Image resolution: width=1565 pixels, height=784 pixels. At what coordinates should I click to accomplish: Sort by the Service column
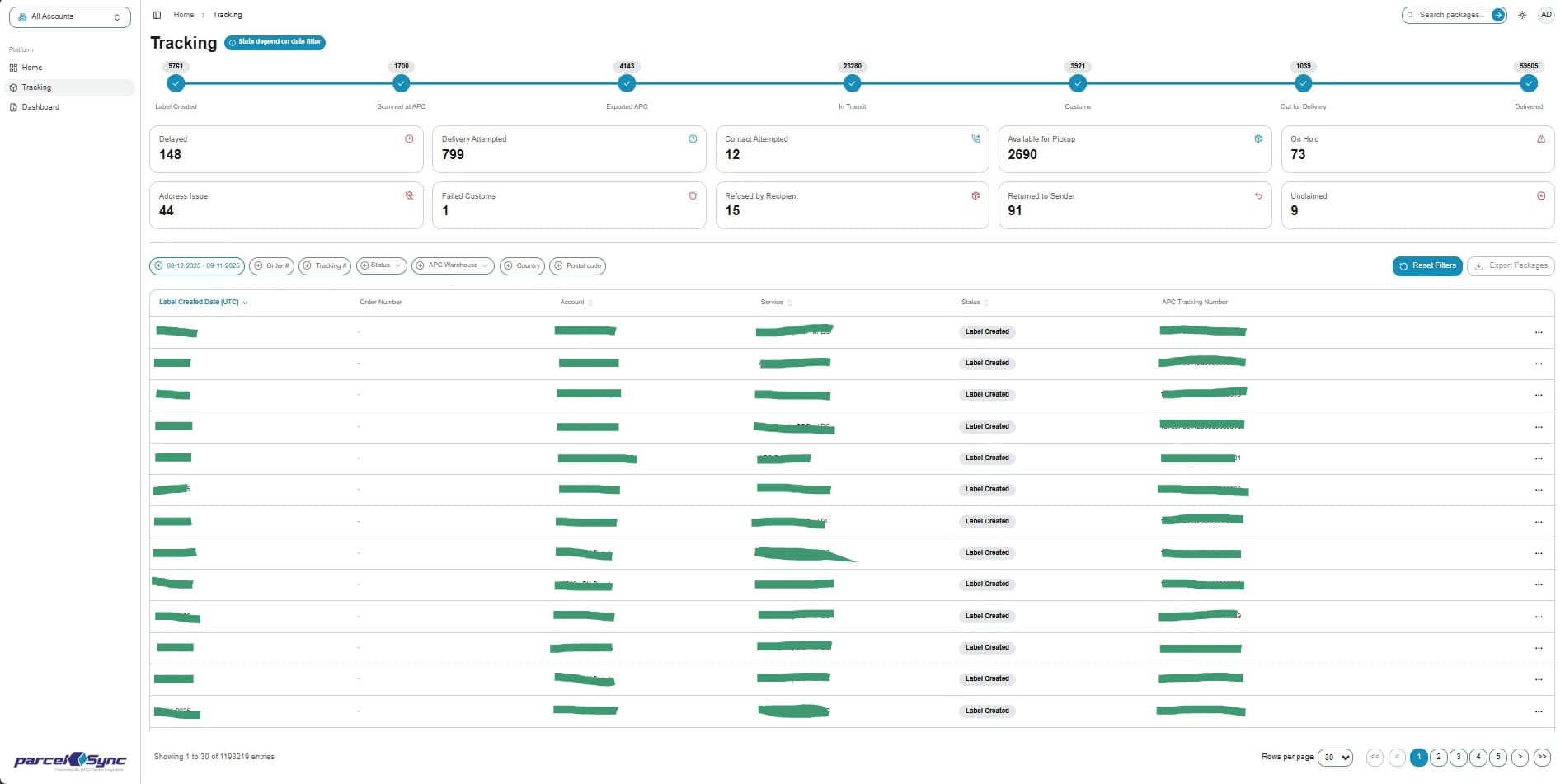776,302
